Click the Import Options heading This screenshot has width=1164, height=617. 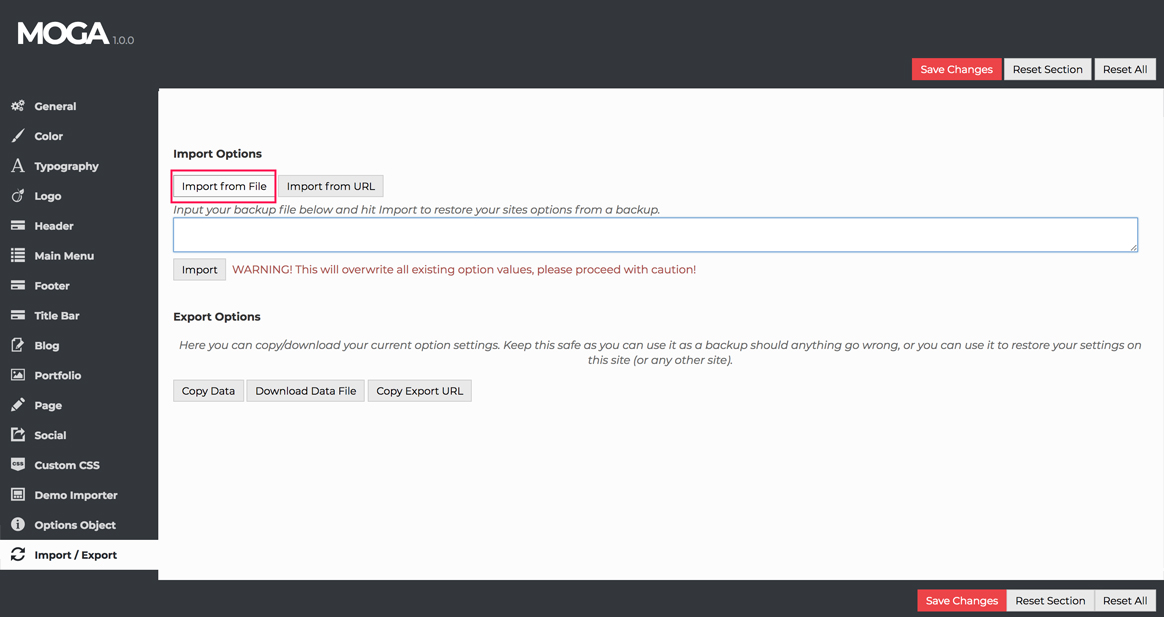tap(218, 154)
